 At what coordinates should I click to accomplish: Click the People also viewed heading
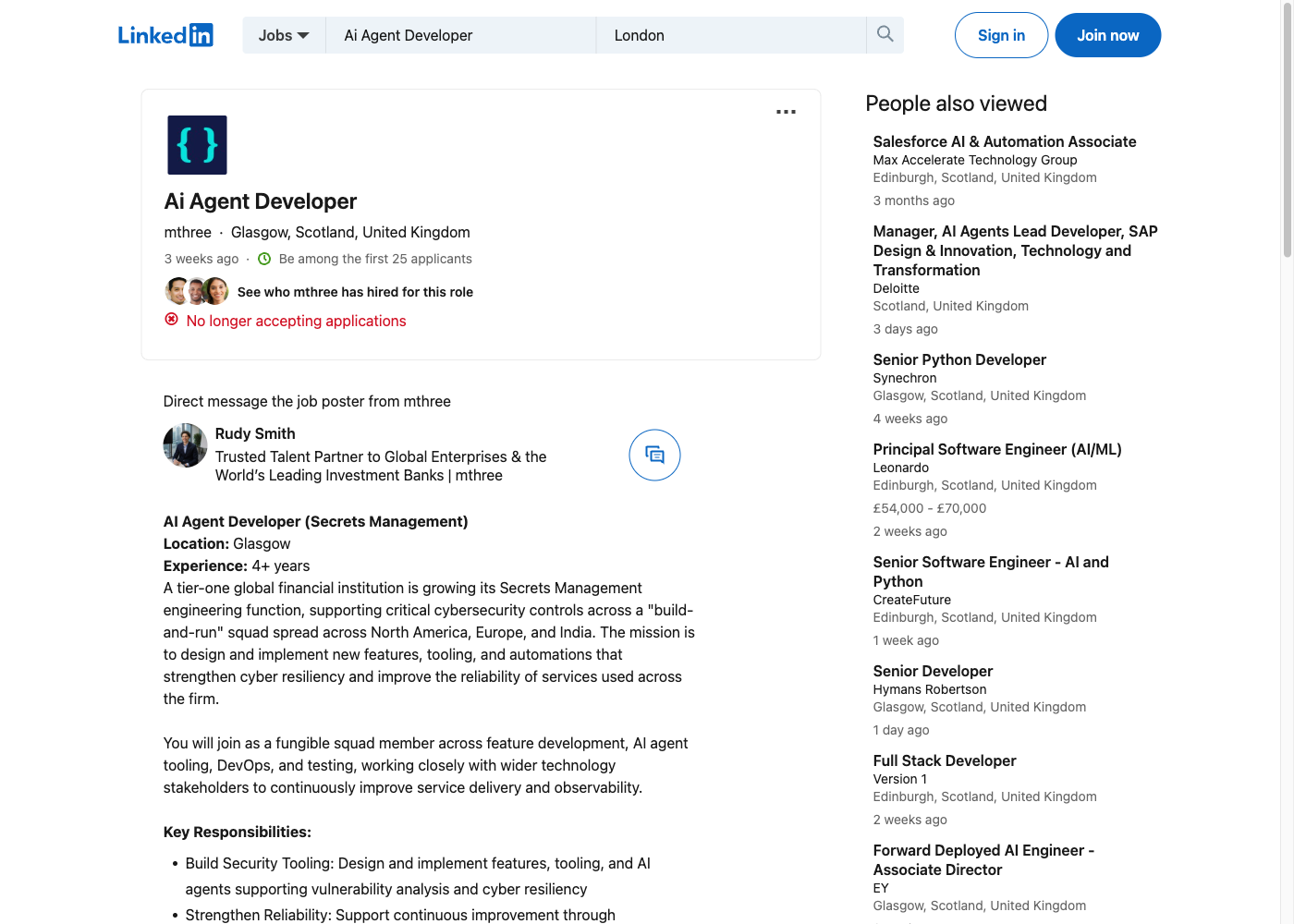[x=956, y=103]
